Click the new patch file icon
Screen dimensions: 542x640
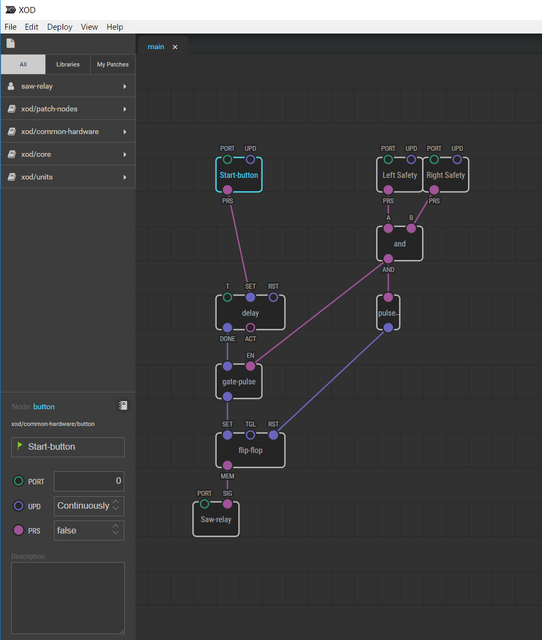pos(11,43)
